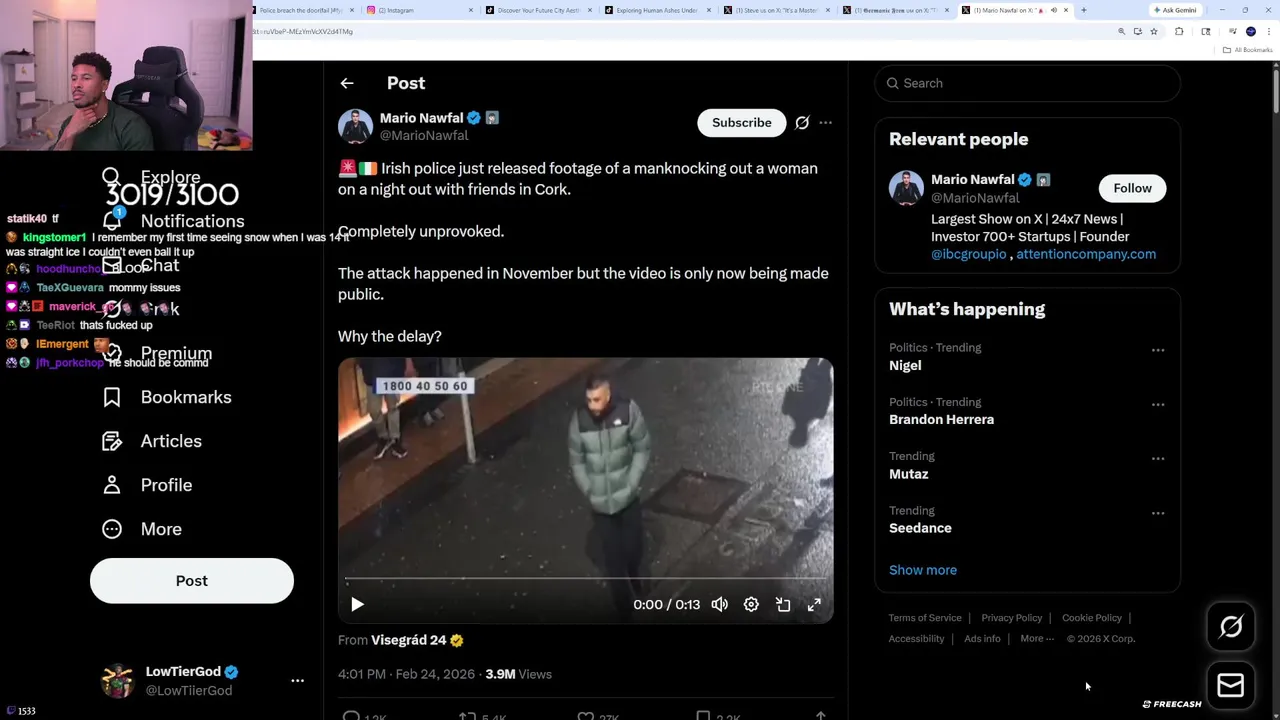
Task: Click Ask Gemini in browser
Action: pyautogui.click(x=1175, y=10)
